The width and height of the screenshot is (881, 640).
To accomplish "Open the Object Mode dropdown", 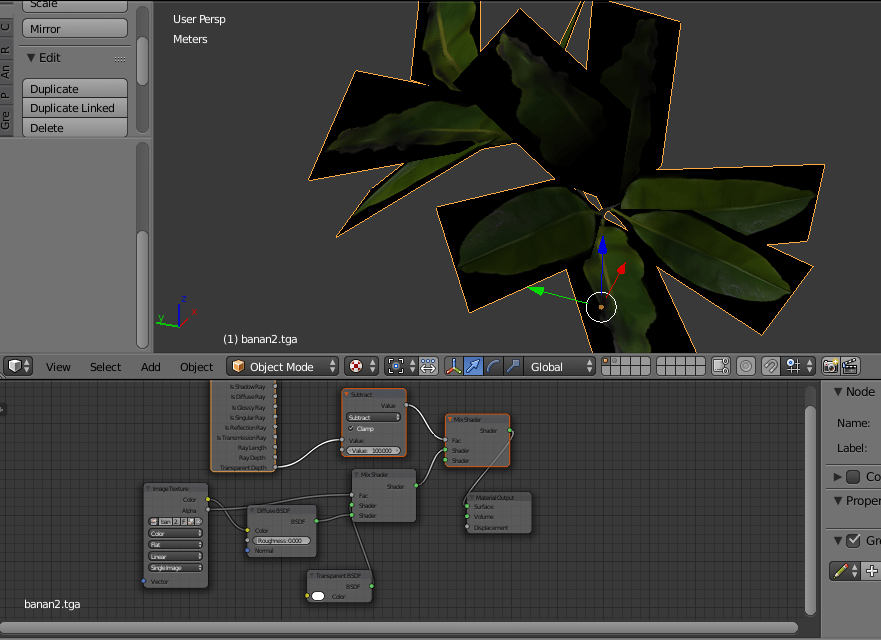I will (281, 367).
